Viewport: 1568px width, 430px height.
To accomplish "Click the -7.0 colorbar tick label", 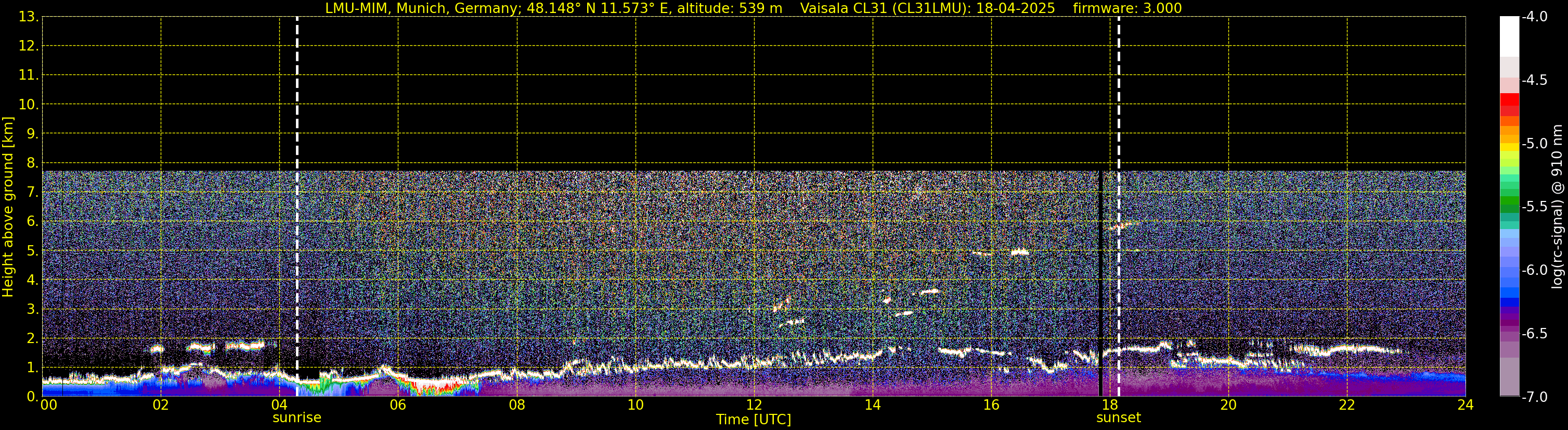I will point(1533,397).
